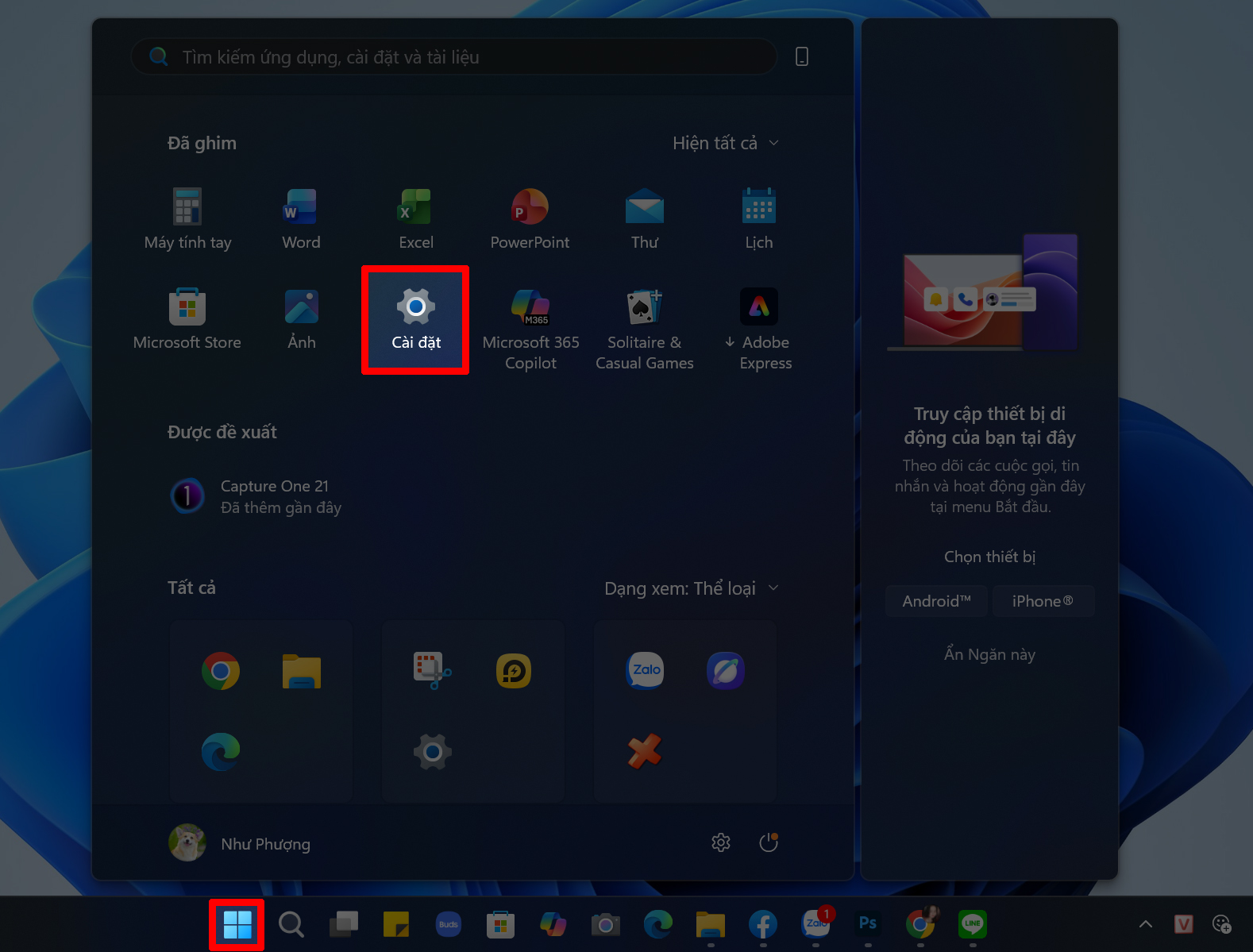This screenshot has height=952, width=1253.
Task: Open Microsoft Store from pinned apps
Action: (187, 320)
